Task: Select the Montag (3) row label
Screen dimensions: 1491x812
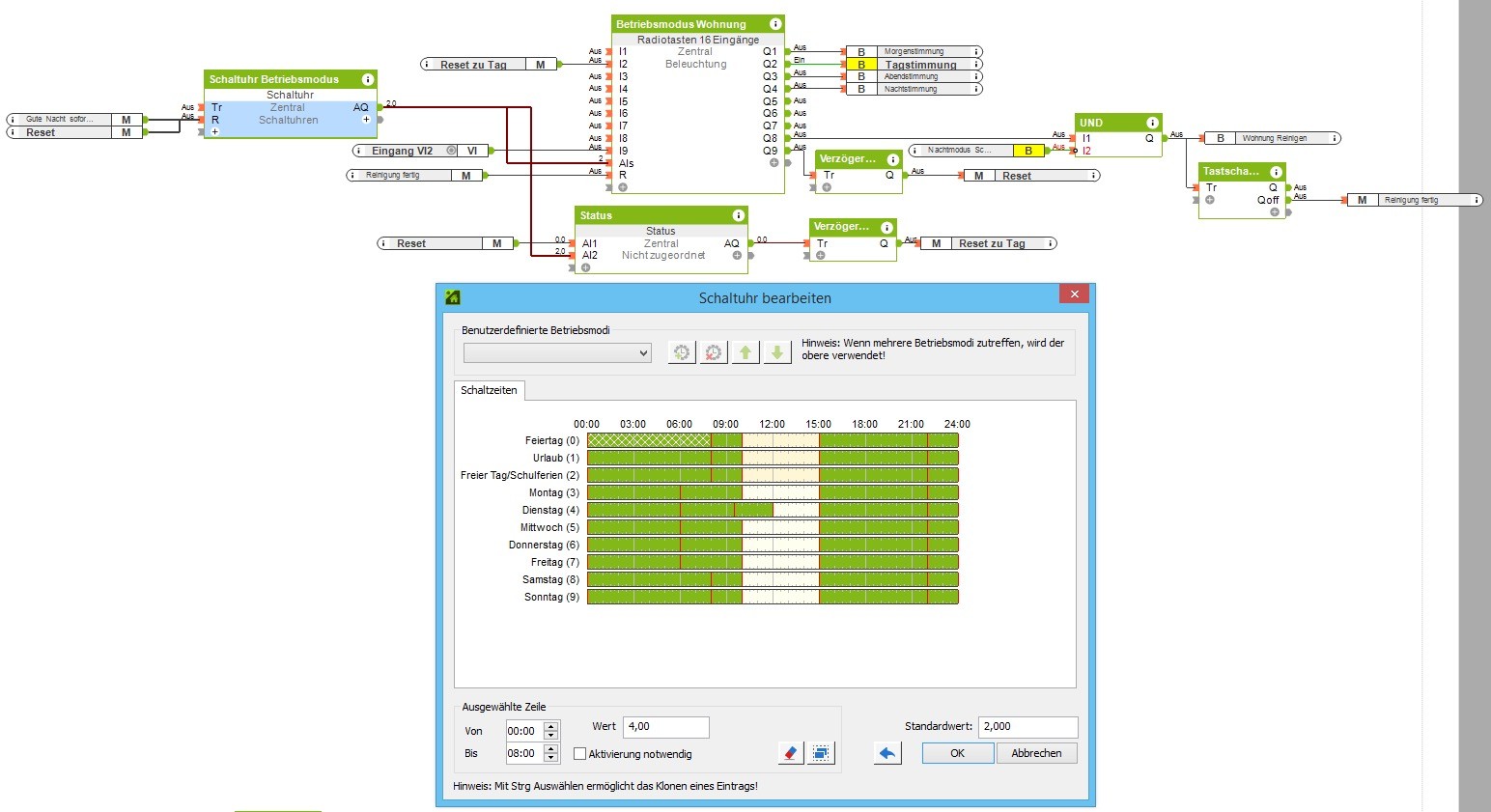Action: tap(553, 492)
